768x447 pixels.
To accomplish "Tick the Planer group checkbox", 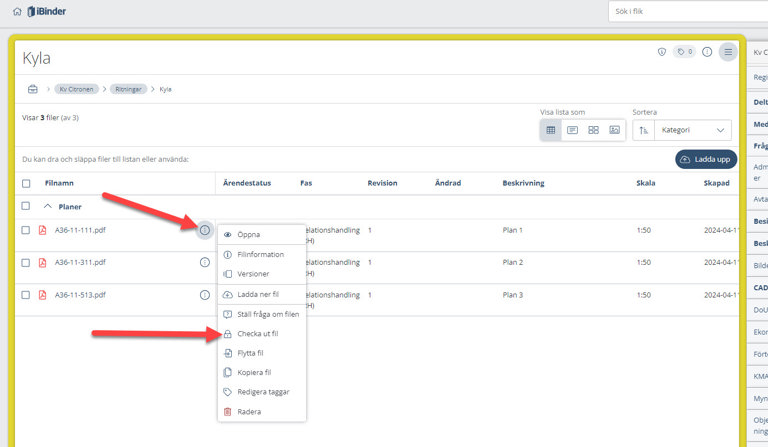I will 26,206.
